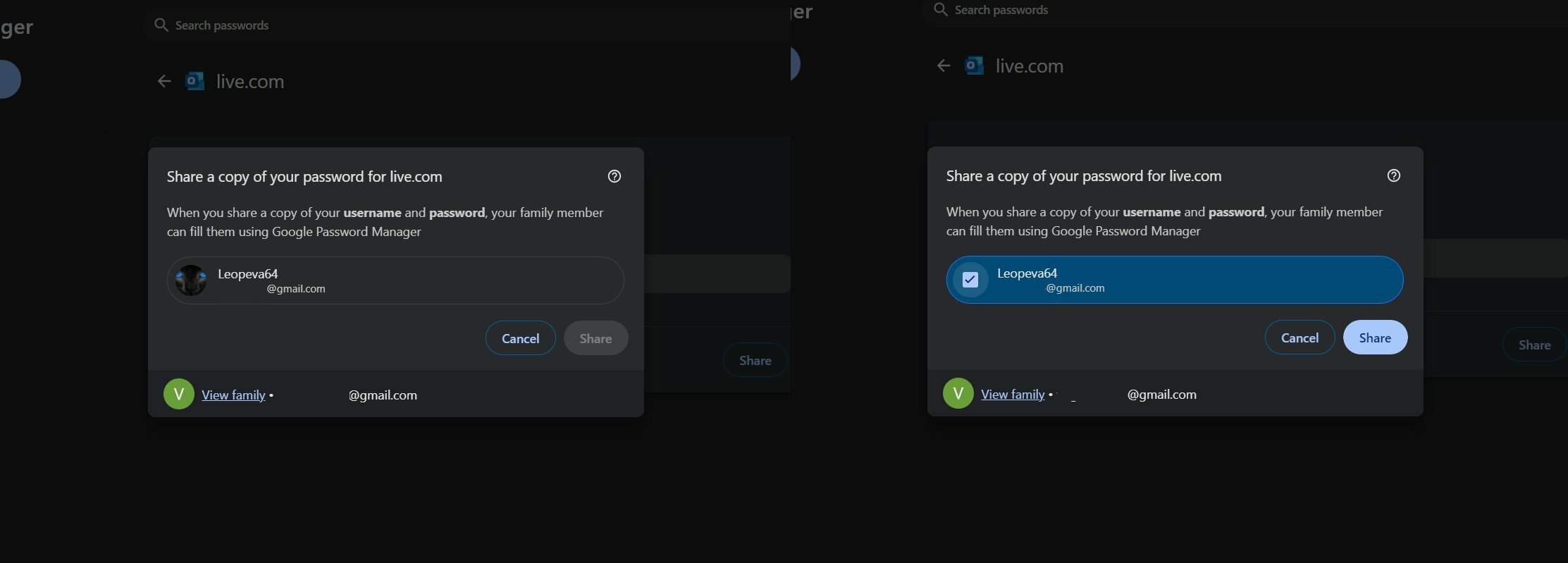Click the Leopeva64 profile picture in the unselected row

click(x=191, y=280)
